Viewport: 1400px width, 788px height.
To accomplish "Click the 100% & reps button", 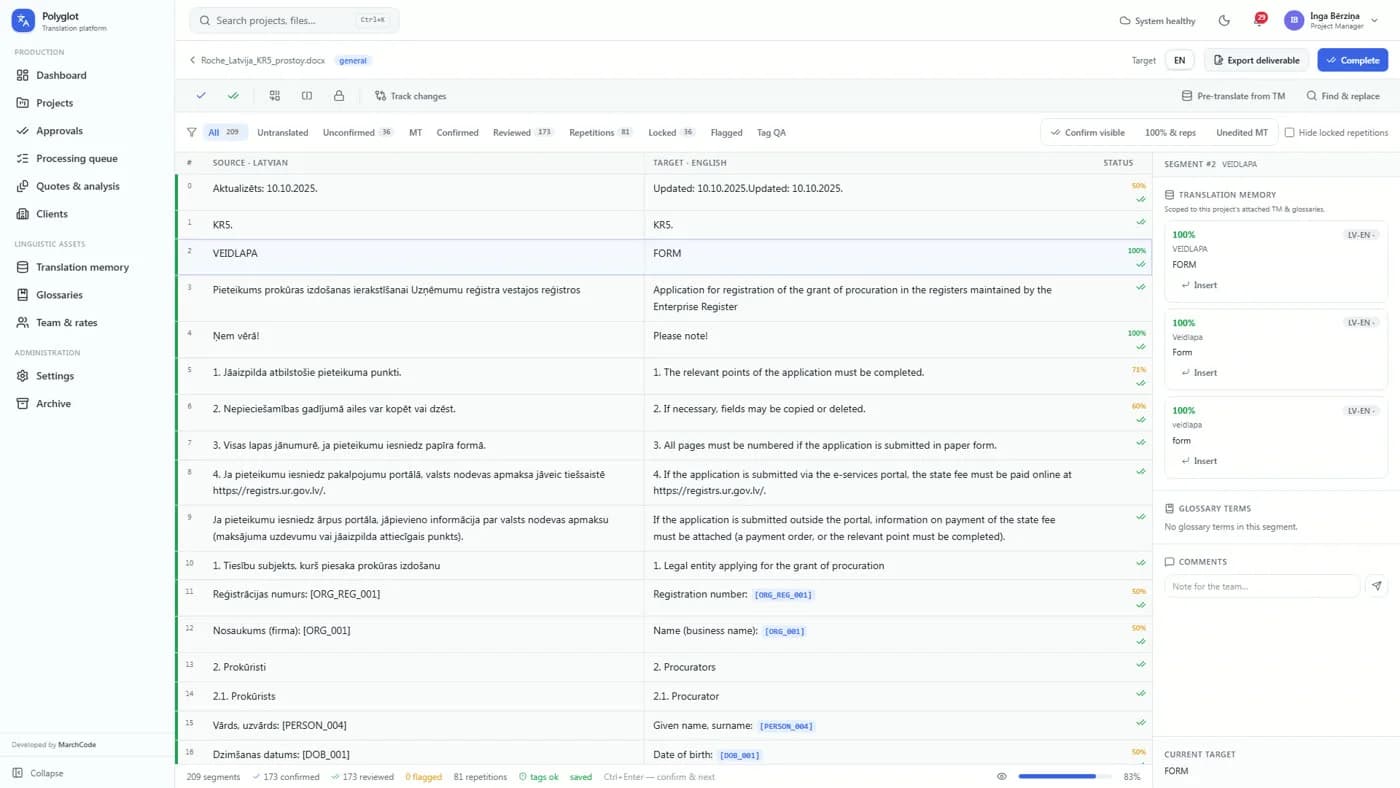I will [1170, 132].
